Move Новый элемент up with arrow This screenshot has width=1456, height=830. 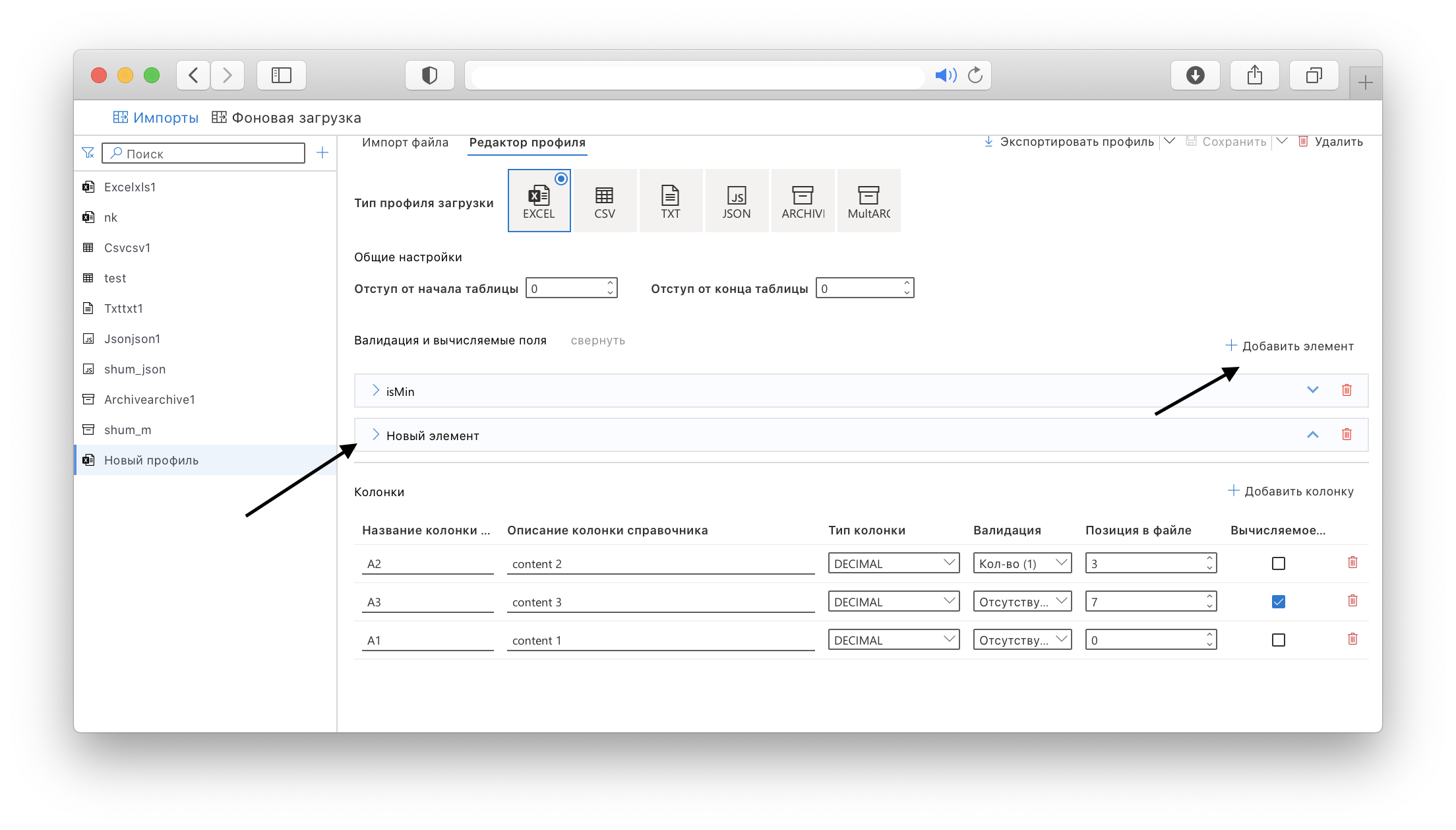1313,434
